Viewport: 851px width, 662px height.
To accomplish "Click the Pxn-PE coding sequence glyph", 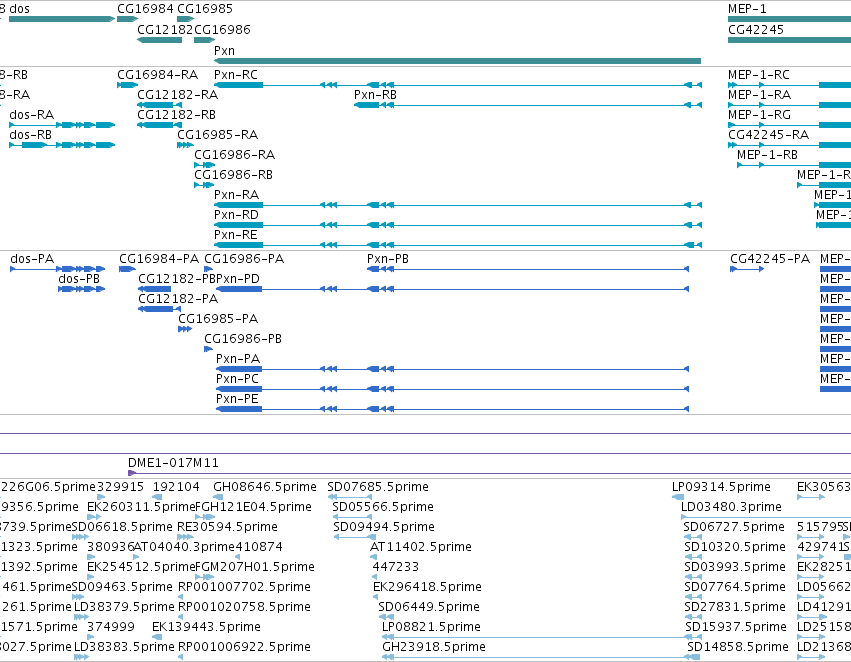I will 453,409.
